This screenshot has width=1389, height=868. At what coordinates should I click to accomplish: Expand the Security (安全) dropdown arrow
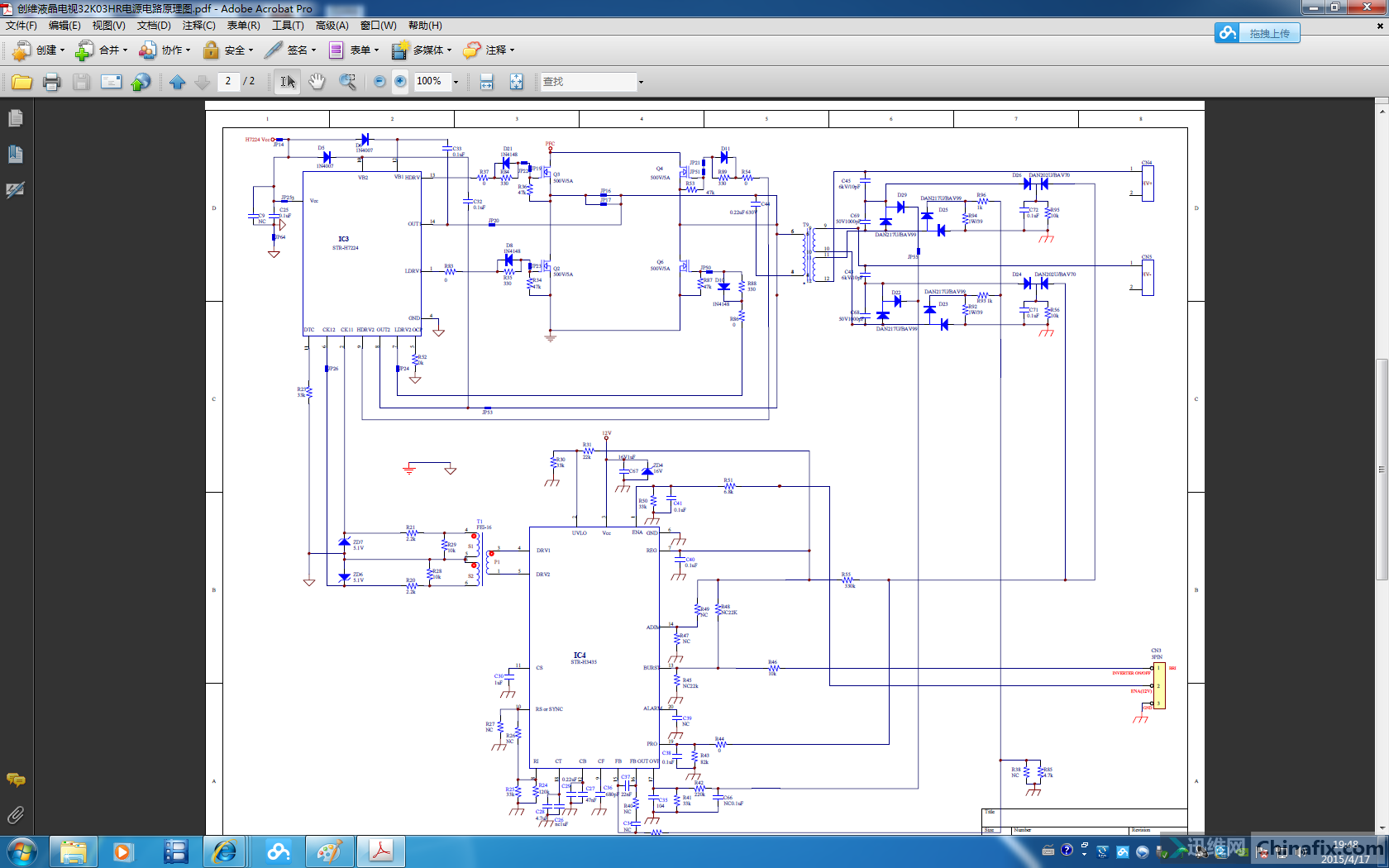251,50
